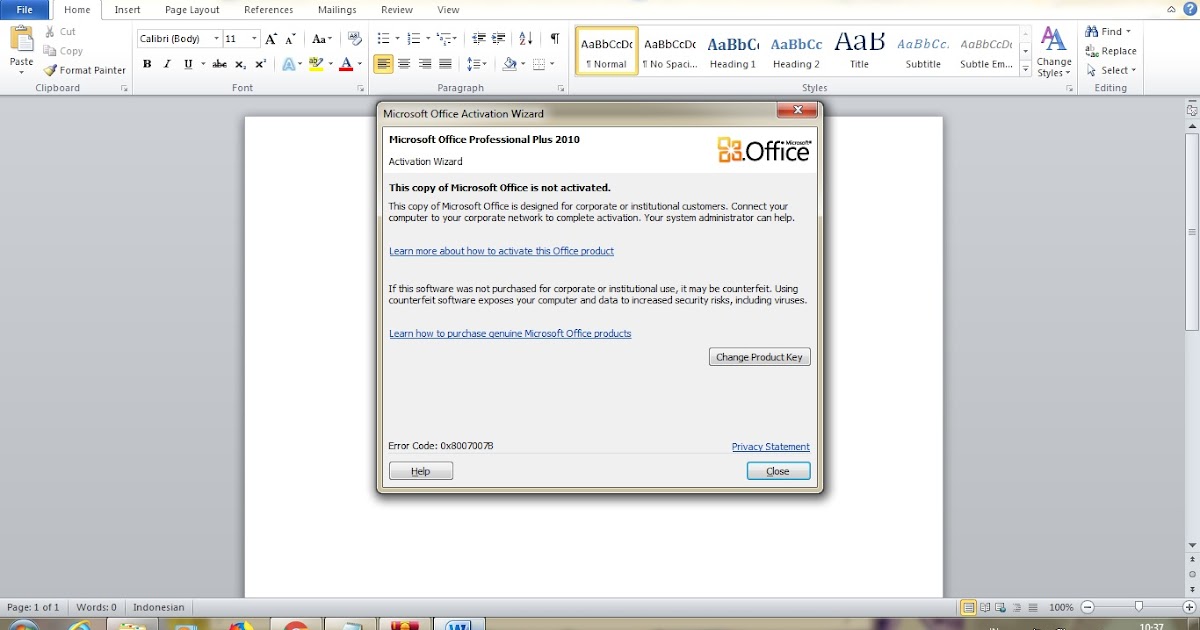Apply the red font color
The height and width of the screenshot is (630, 1200).
[346, 64]
